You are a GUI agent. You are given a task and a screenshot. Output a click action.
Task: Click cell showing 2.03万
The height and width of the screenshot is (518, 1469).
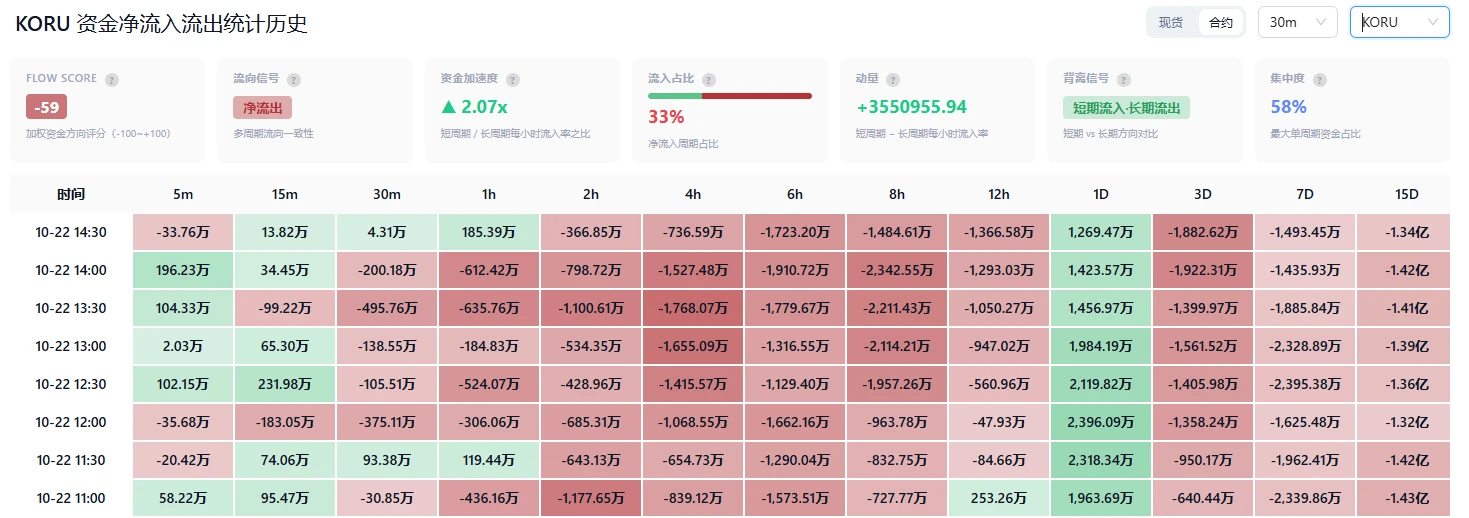point(183,346)
